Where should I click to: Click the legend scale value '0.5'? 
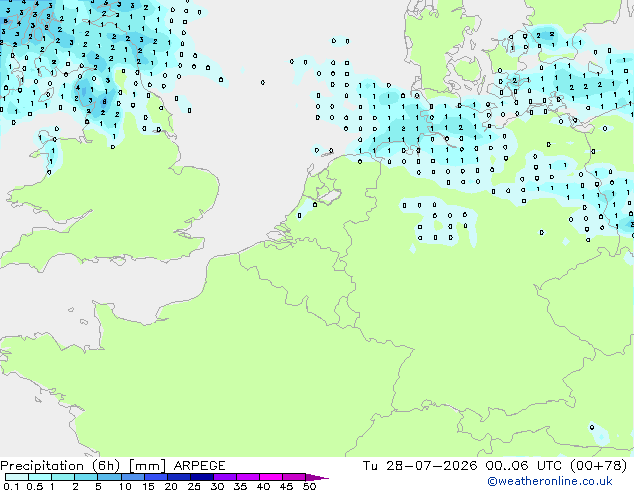pyautogui.click(x=35, y=486)
